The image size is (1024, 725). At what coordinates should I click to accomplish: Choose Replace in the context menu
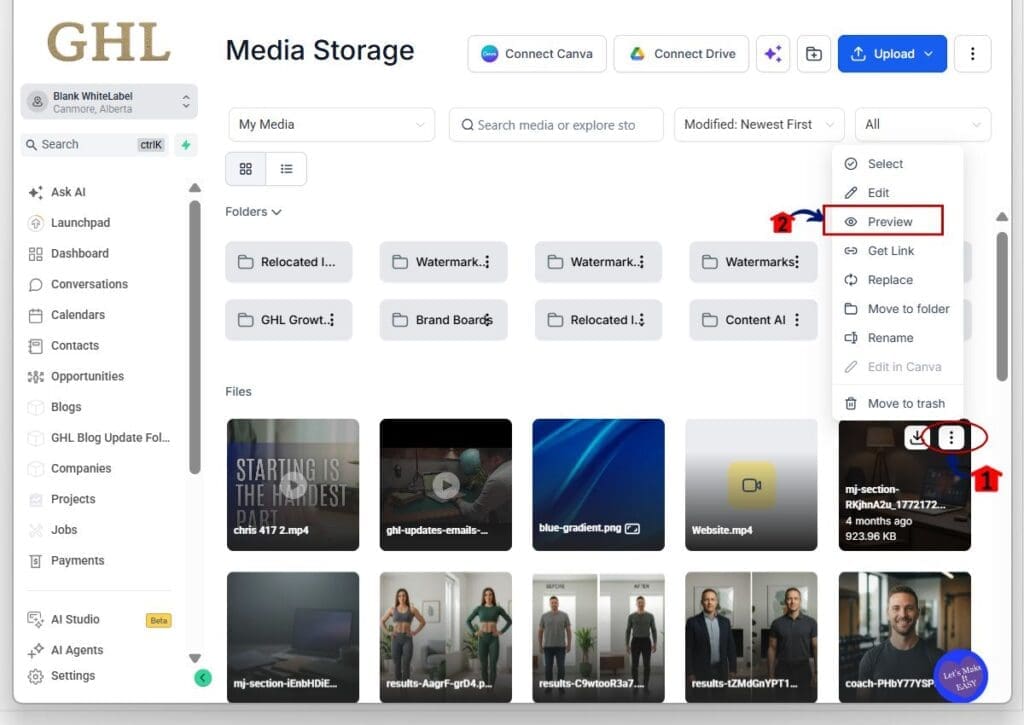click(x=897, y=280)
